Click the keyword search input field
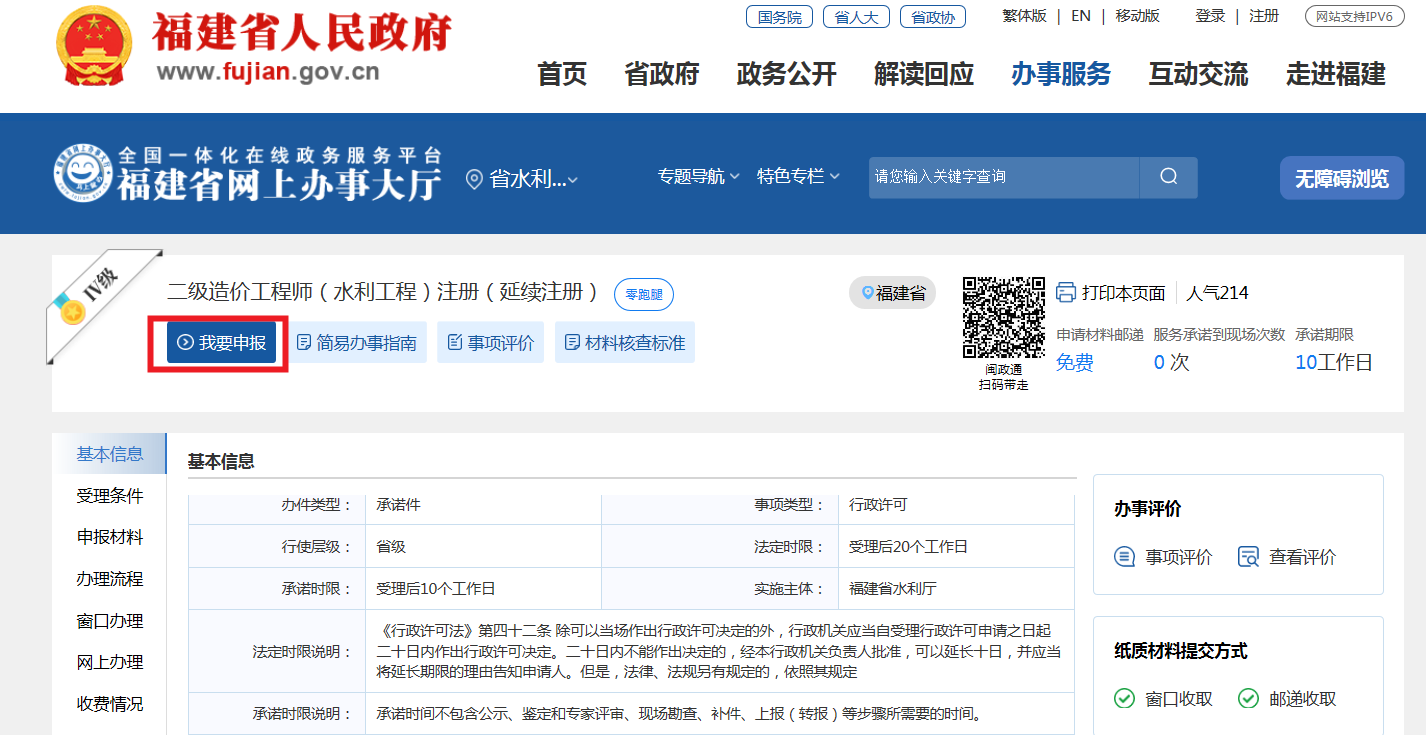 tap(1003, 177)
